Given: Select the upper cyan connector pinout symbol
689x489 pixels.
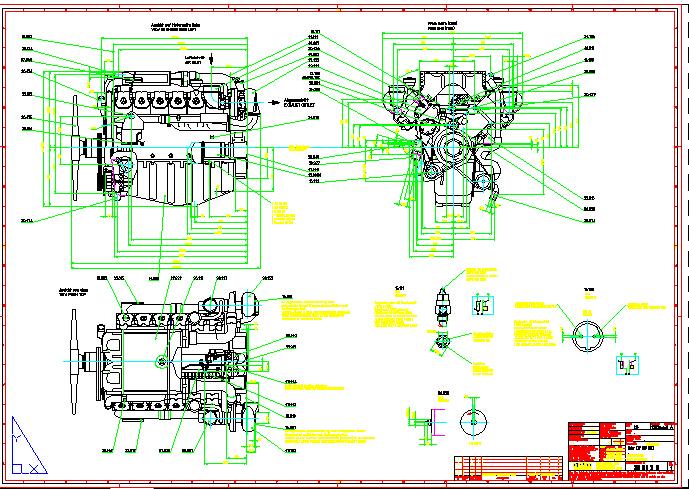Looking at the screenshot, I should click(481, 304).
